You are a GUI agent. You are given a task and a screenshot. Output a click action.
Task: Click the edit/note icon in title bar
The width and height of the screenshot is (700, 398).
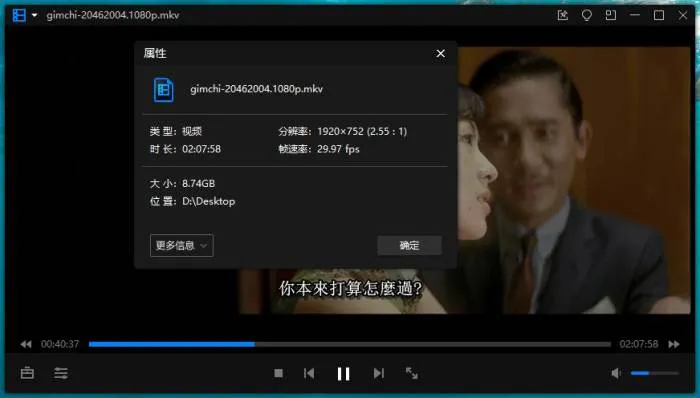point(562,15)
